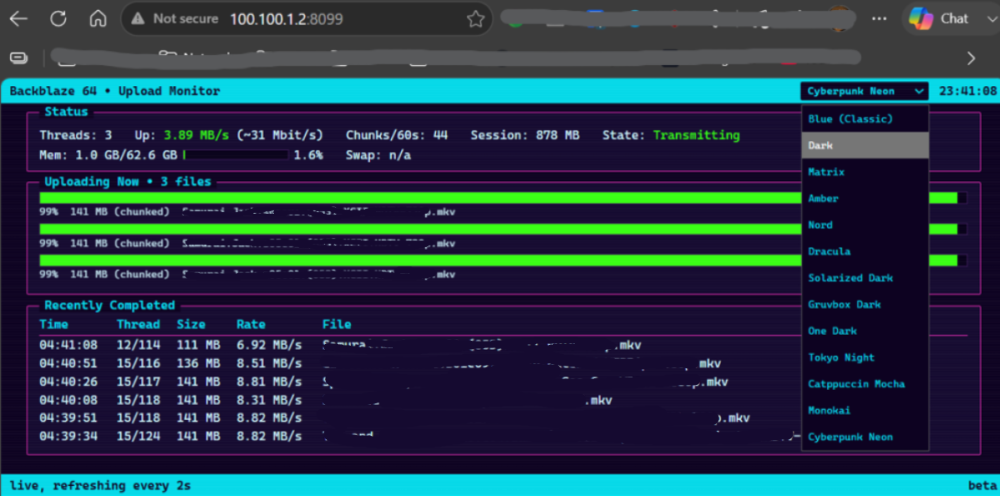1000x496 pixels.
Task: Click the Time column header
Action: [x=54, y=325]
